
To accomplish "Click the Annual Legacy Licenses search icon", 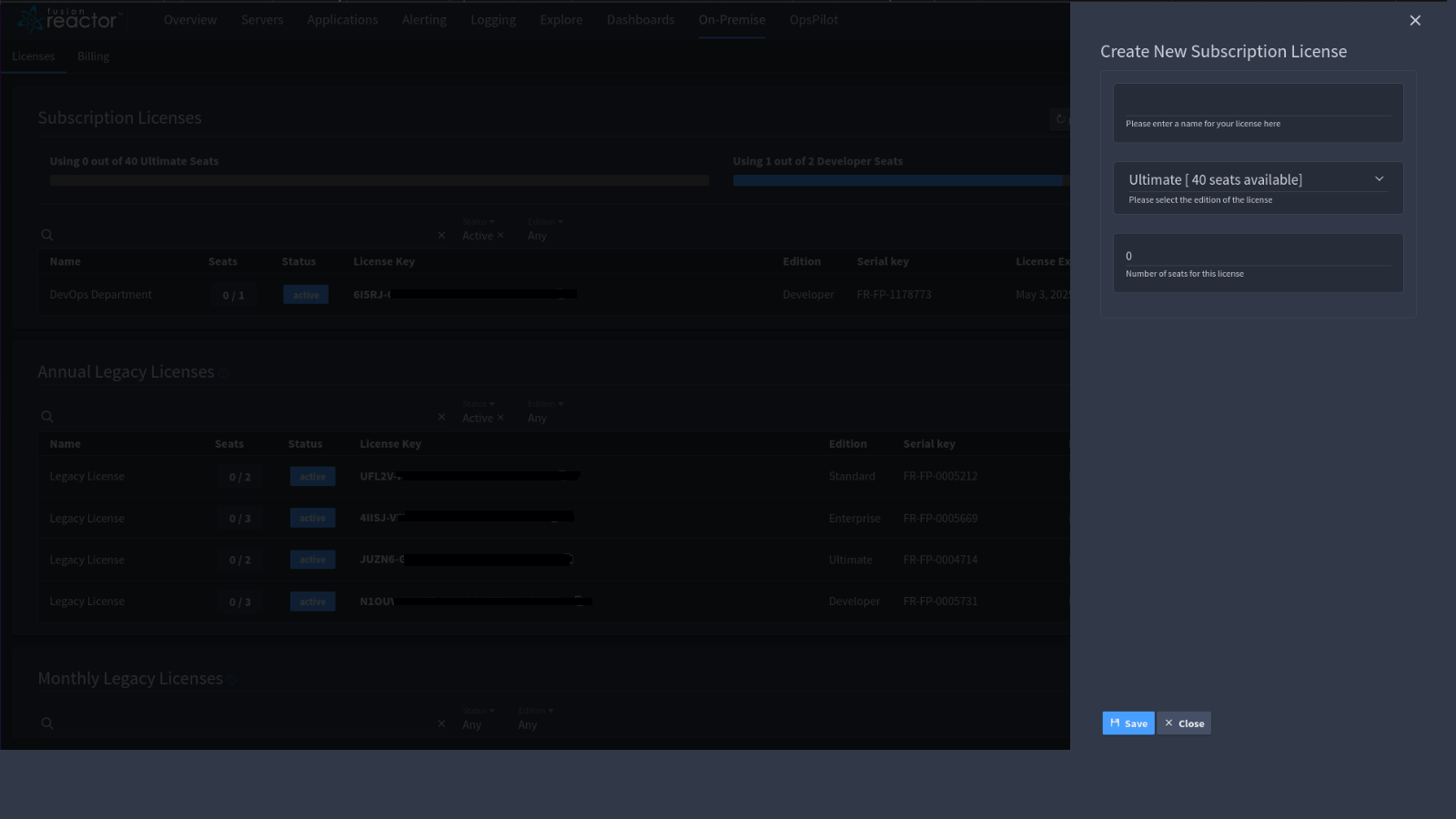I will [47, 417].
